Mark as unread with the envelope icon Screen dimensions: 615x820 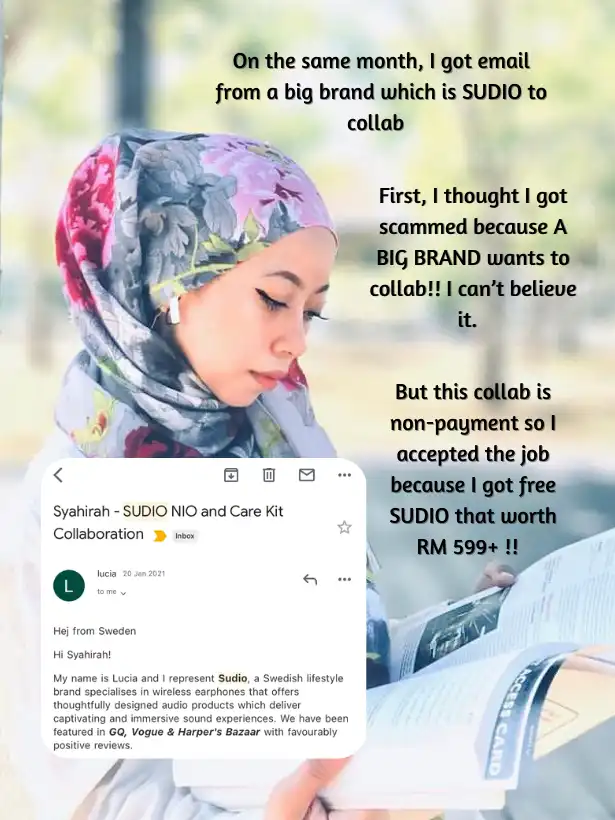point(306,475)
